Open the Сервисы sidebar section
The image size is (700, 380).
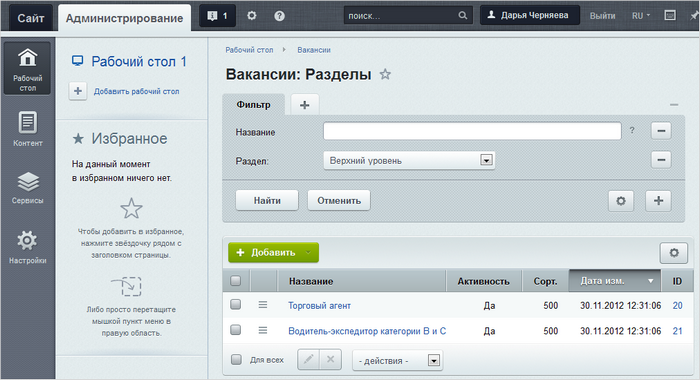point(28,188)
